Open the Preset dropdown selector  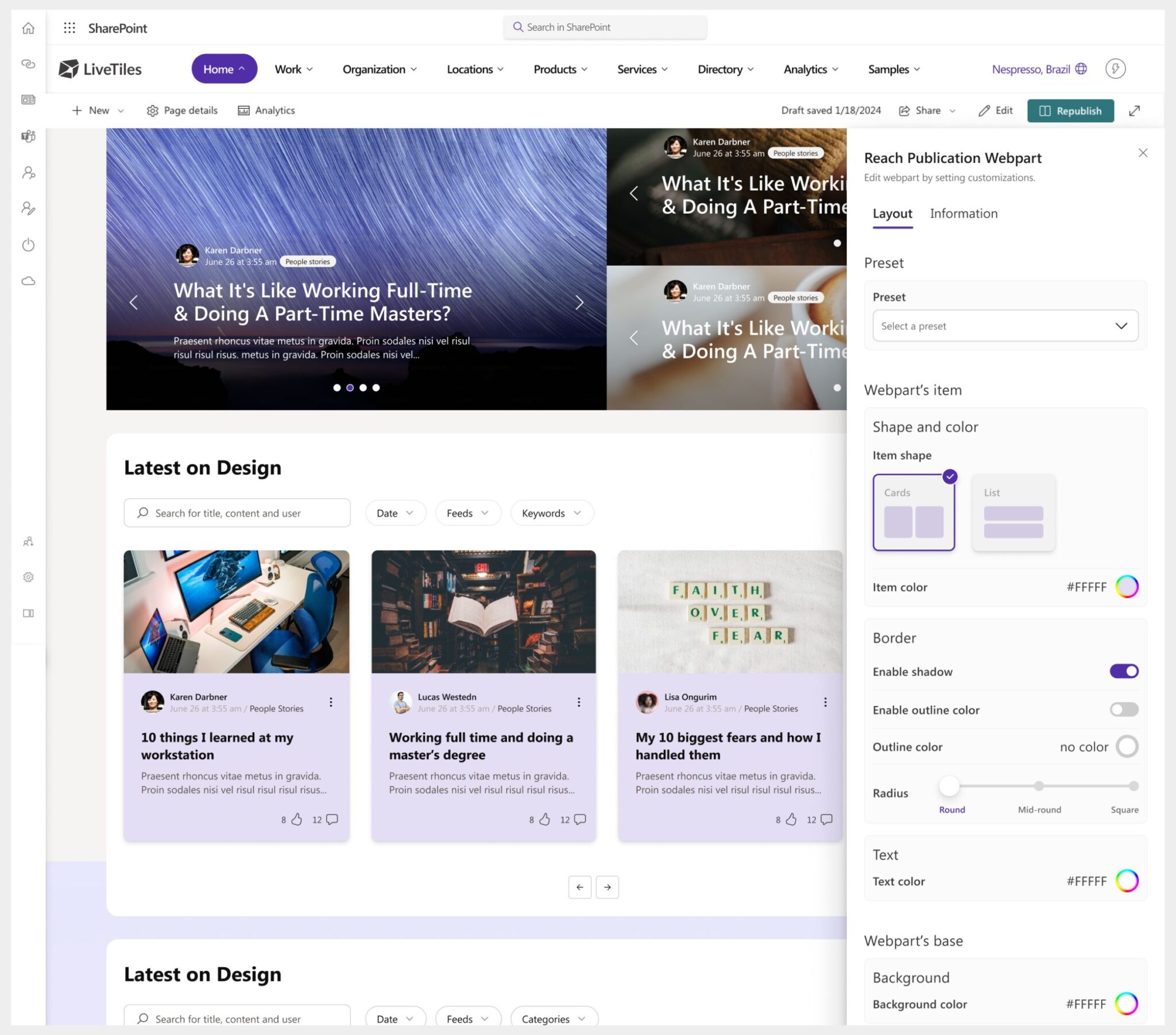tap(1003, 325)
